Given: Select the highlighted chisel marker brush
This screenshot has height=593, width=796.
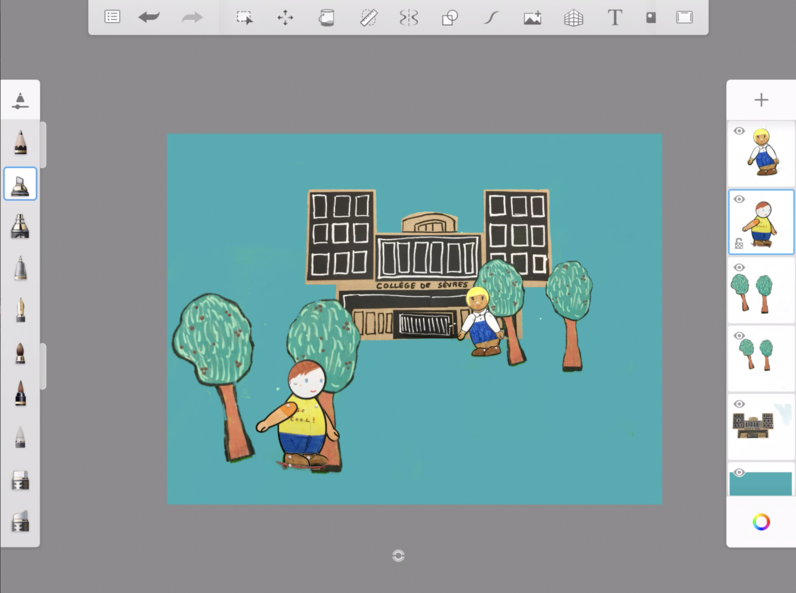Looking at the screenshot, I should 20,184.
